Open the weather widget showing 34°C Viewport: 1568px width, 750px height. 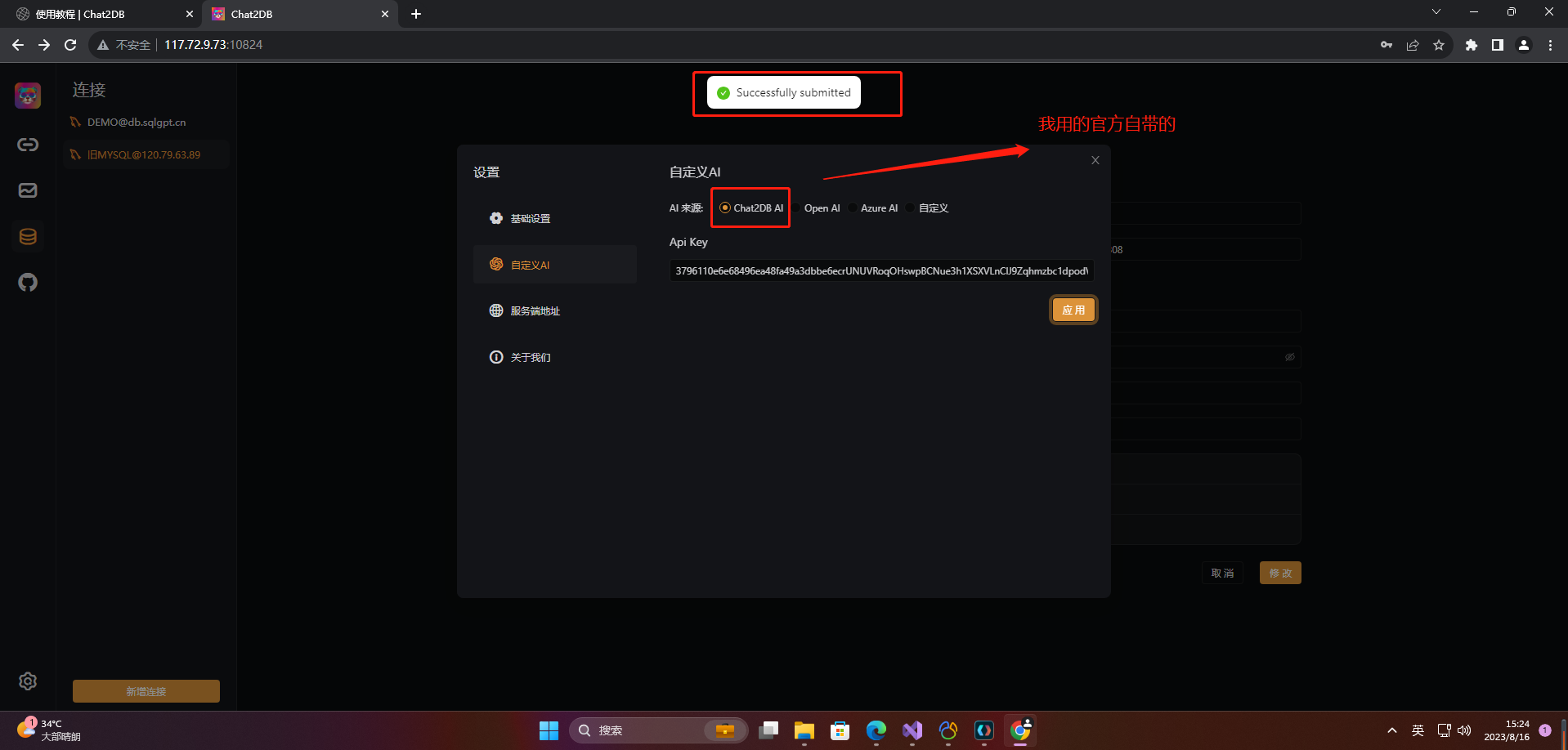[x=49, y=730]
